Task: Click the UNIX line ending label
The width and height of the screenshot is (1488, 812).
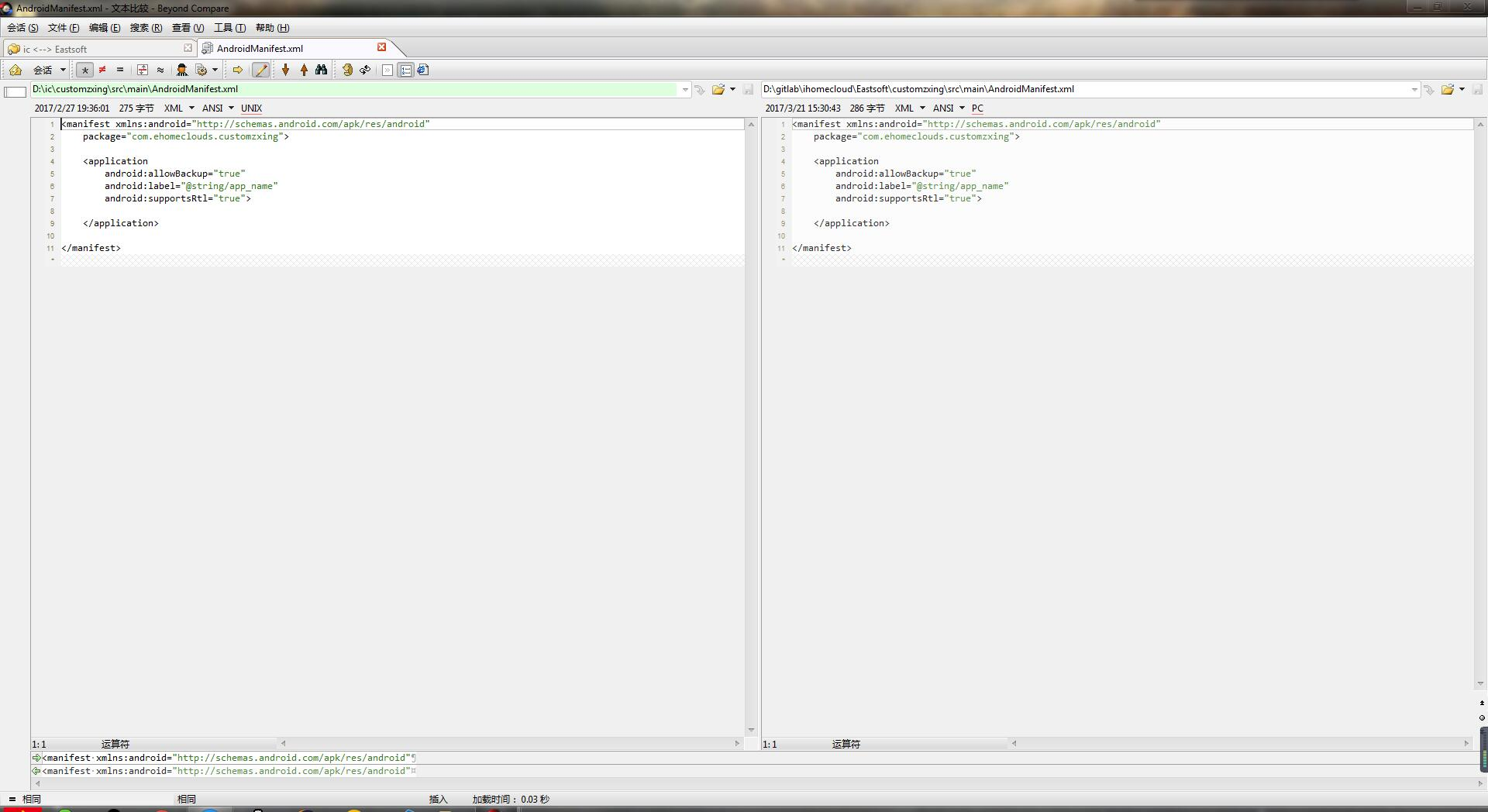Action: click(x=251, y=108)
